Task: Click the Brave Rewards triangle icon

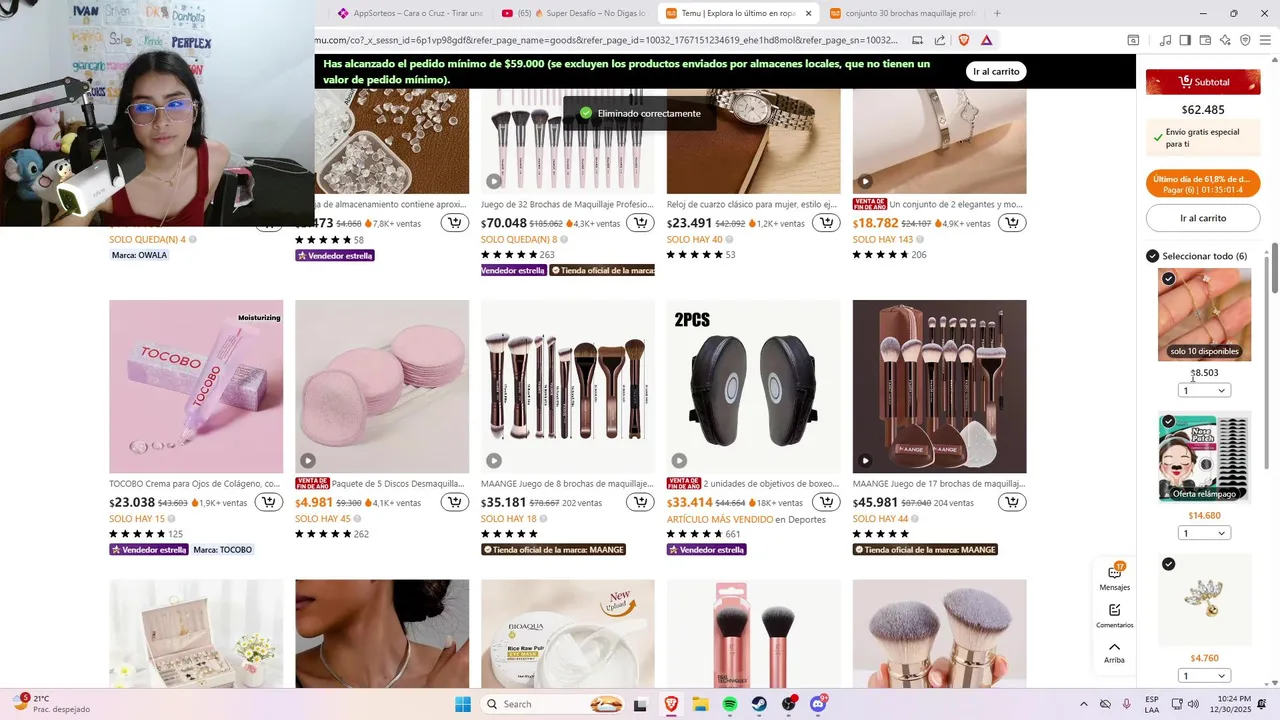Action: [x=987, y=40]
